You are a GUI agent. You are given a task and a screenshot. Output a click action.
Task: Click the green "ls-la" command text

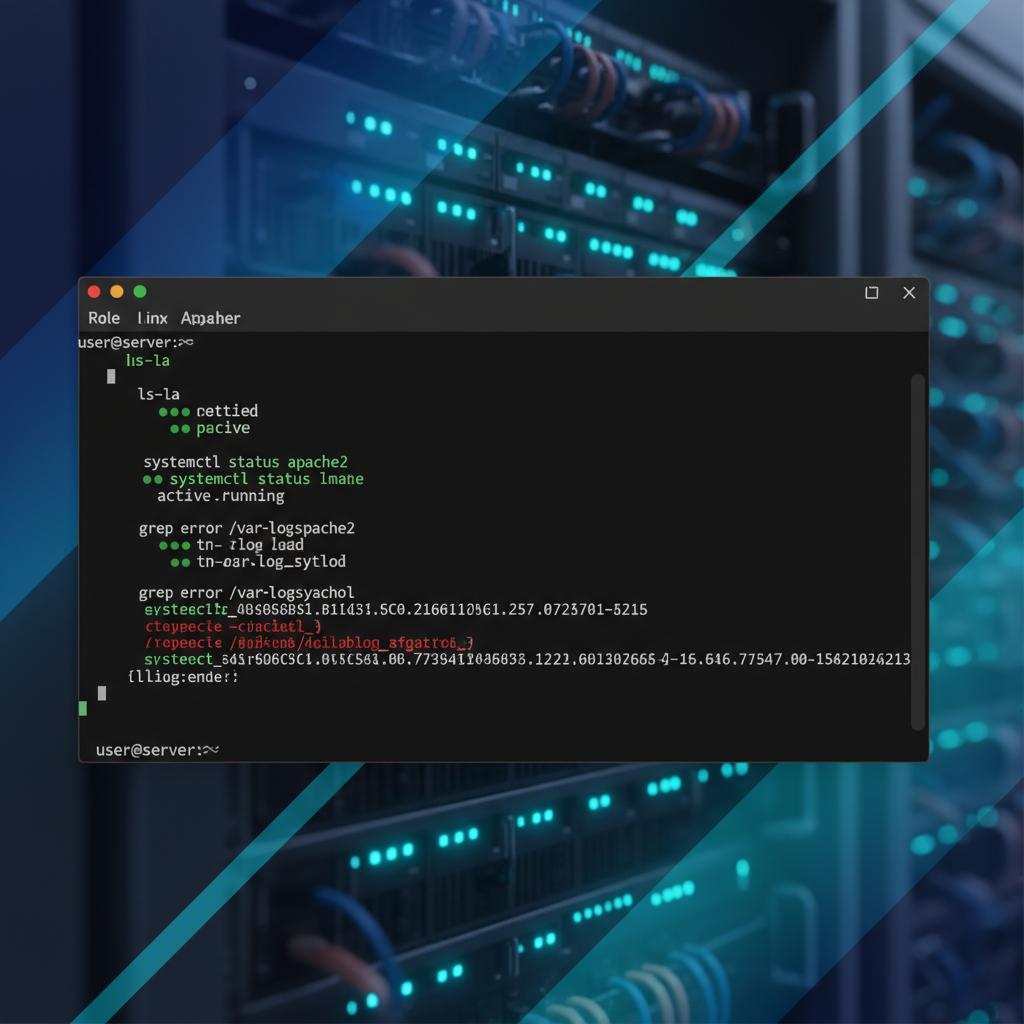pos(147,361)
